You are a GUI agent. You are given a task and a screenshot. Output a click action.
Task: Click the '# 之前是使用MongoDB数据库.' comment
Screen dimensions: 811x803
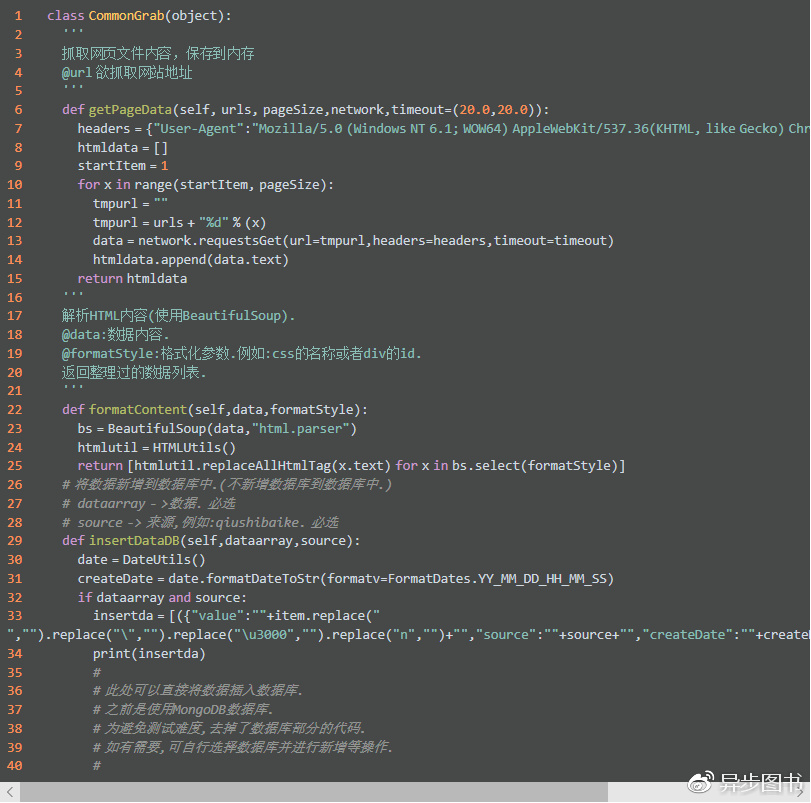click(183, 709)
